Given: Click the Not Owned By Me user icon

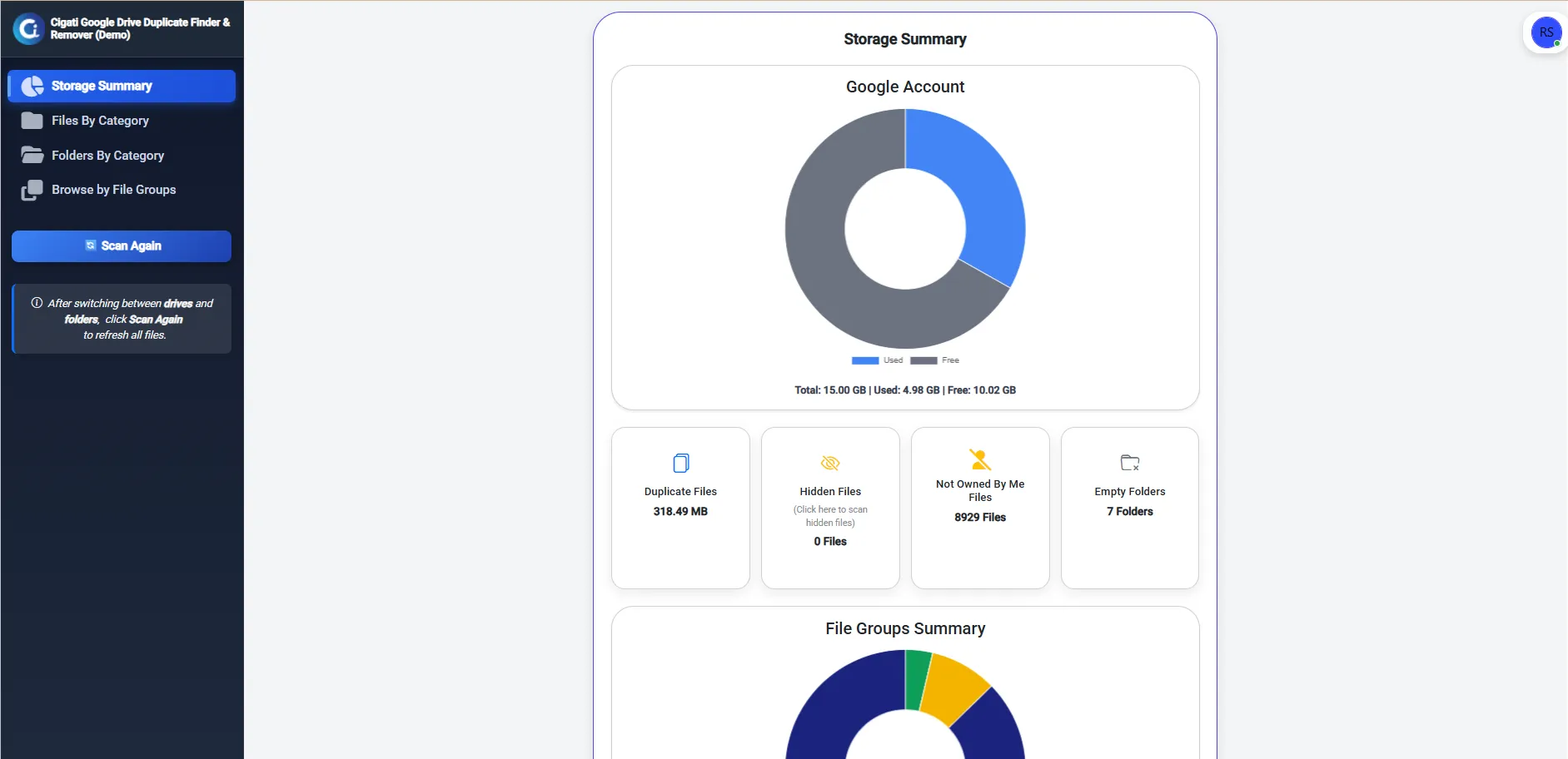Looking at the screenshot, I should (980, 459).
